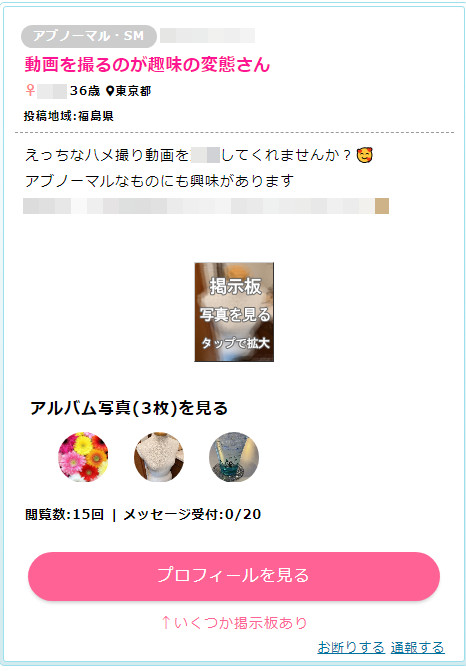Click the tan square after the blurred line

pyautogui.click(x=382, y=206)
